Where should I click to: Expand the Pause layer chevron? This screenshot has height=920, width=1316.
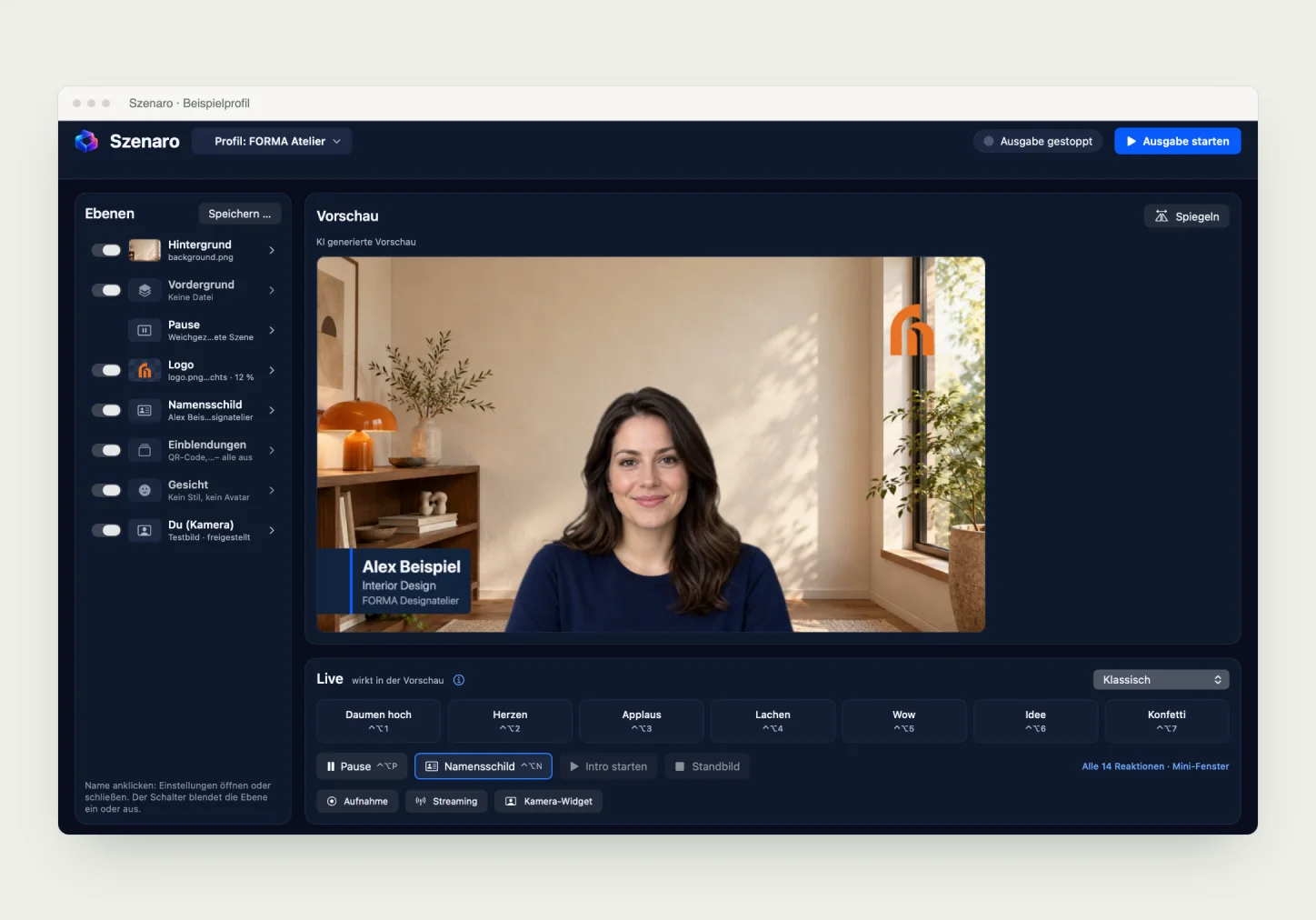point(272,330)
